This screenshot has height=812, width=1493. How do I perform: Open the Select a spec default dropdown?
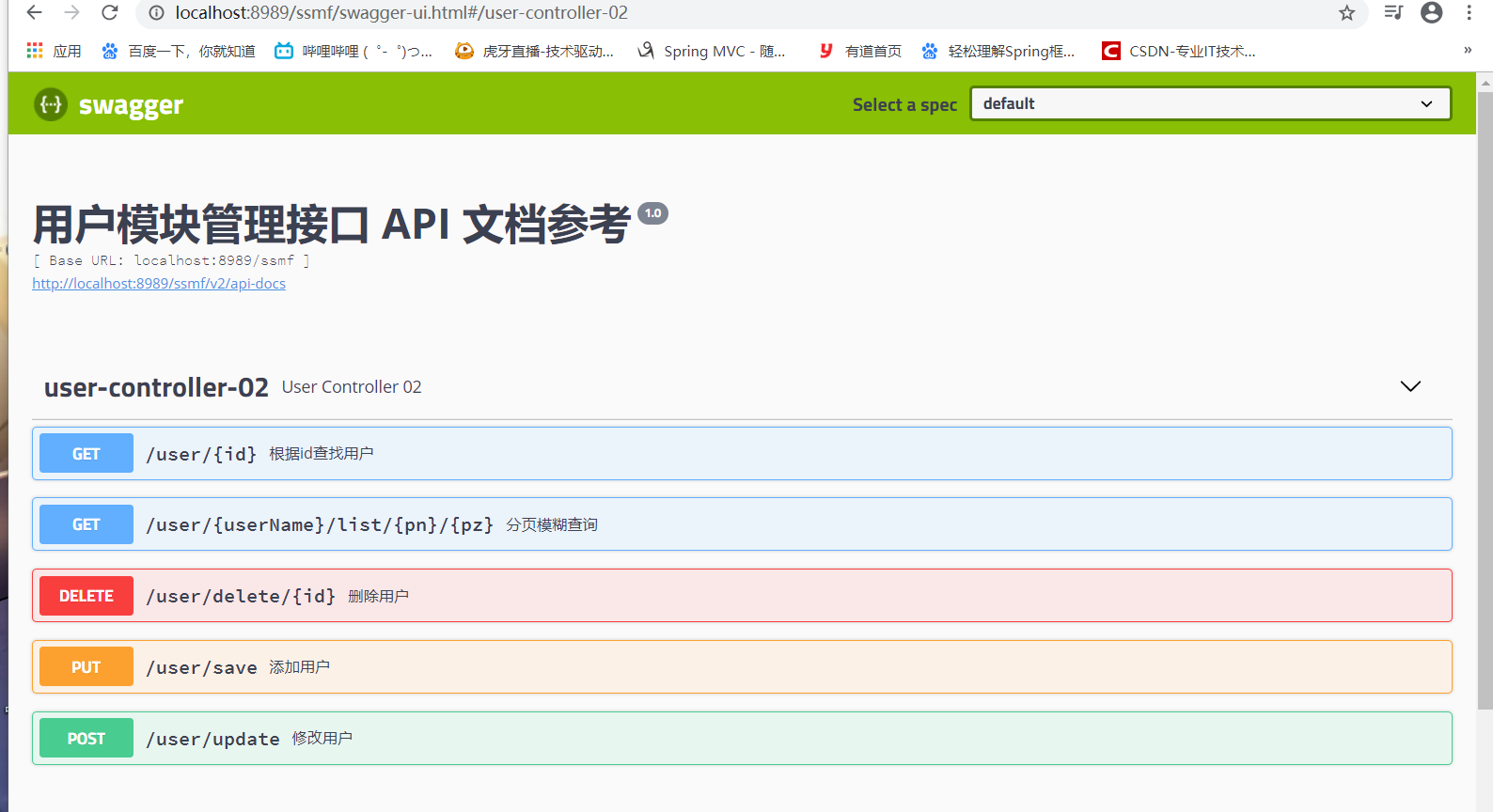tap(1211, 103)
